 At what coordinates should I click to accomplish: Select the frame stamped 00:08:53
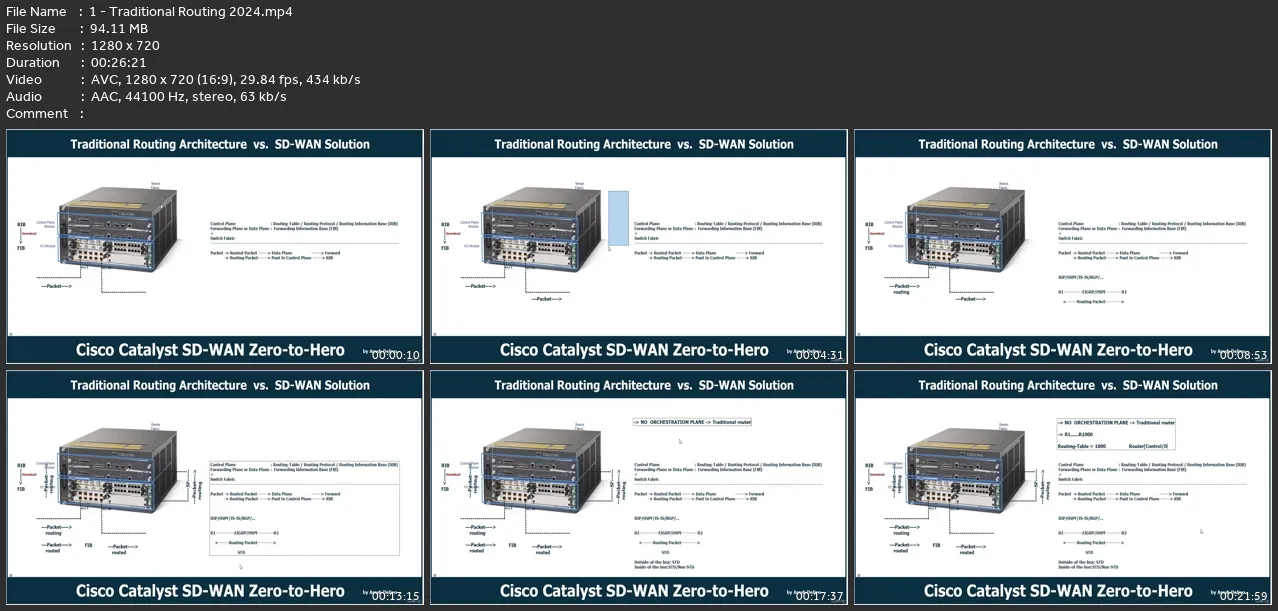[x=1063, y=246]
